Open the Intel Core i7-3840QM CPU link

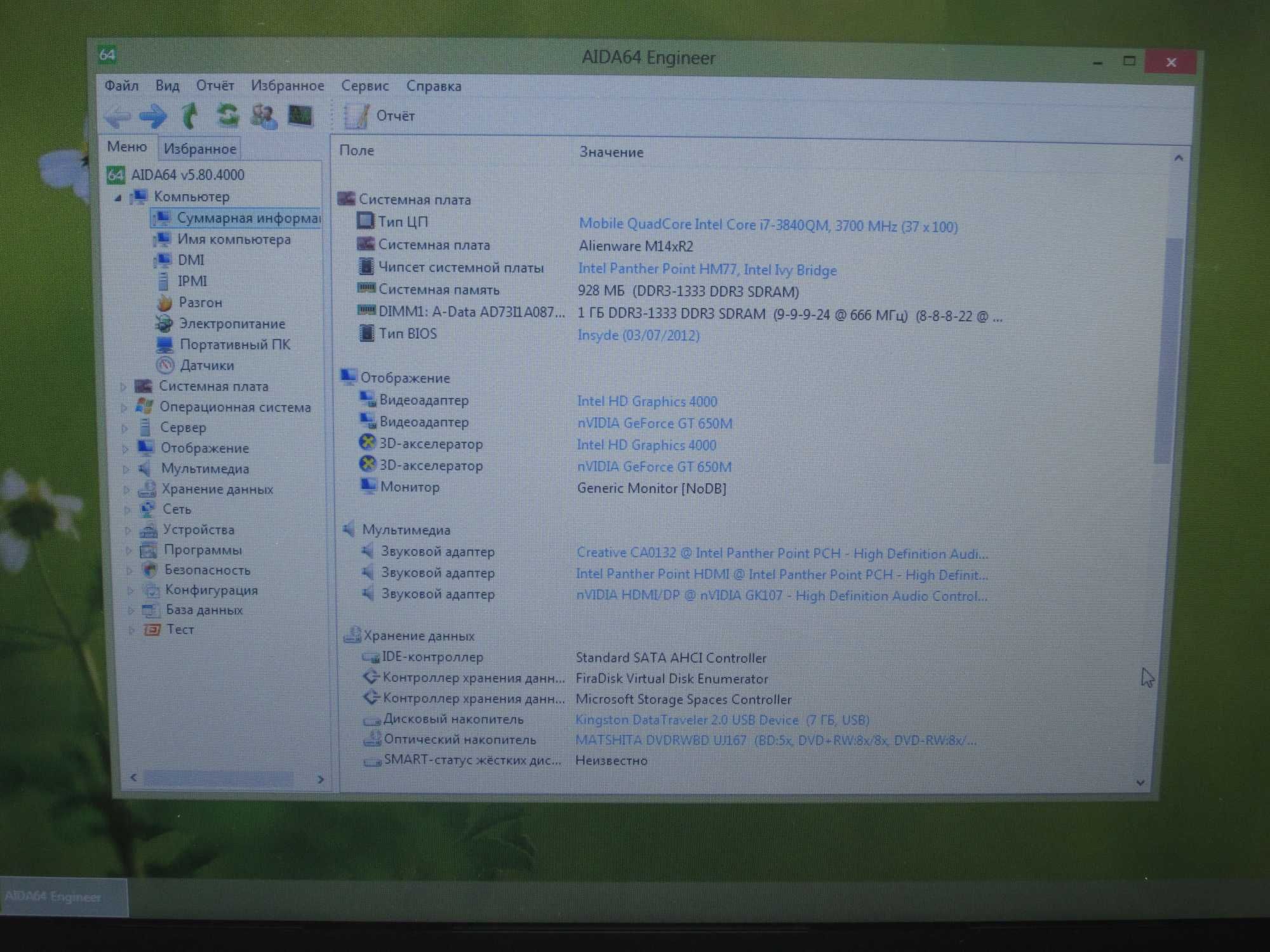click(x=768, y=225)
